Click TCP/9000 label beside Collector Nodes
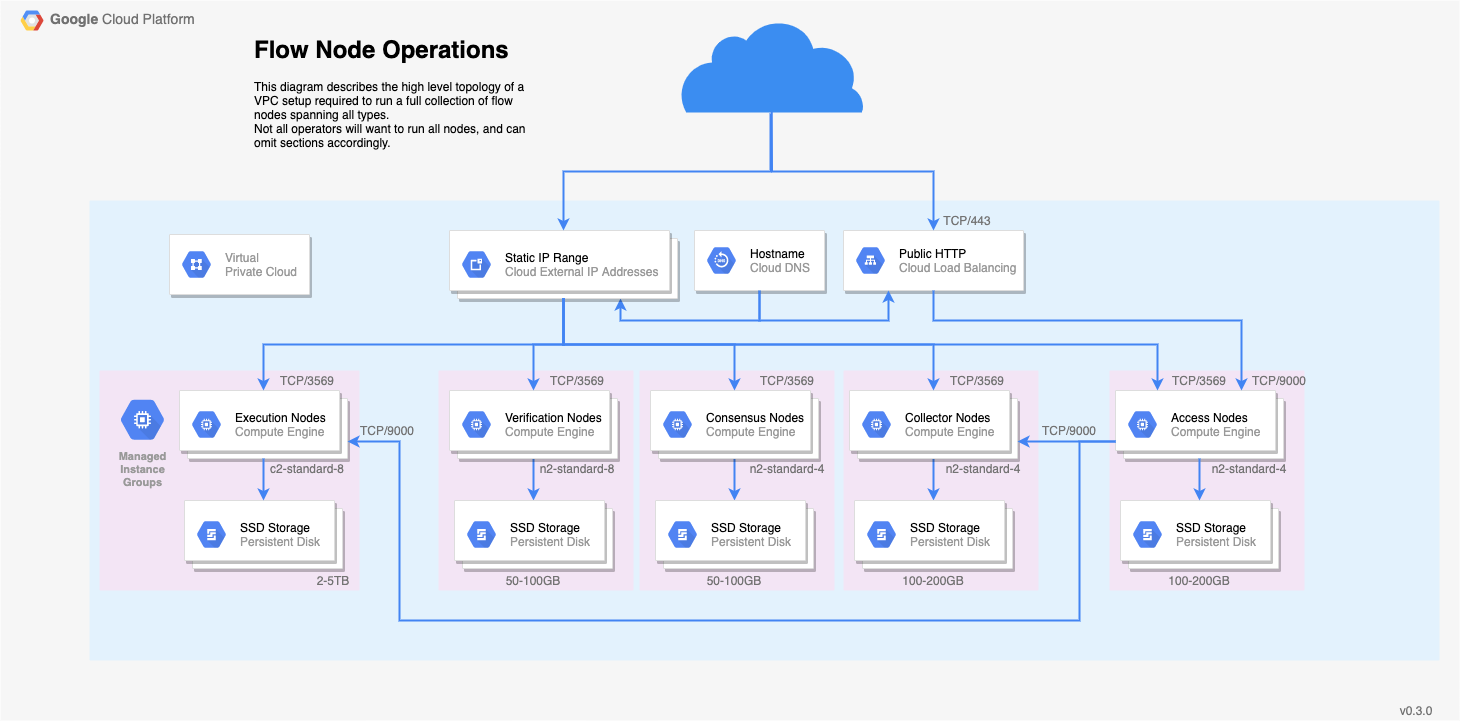The image size is (1460, 721). coord(1069,431)
